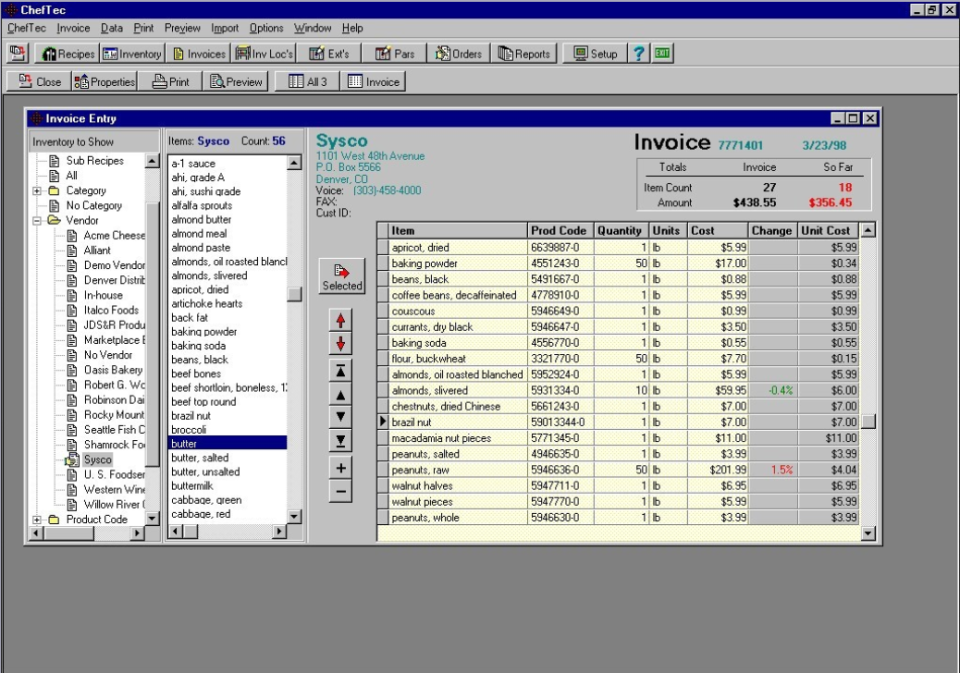The height and width of the screenshot is (673, 960).
Task: Open the Import menu
Action: click(225, 28)
